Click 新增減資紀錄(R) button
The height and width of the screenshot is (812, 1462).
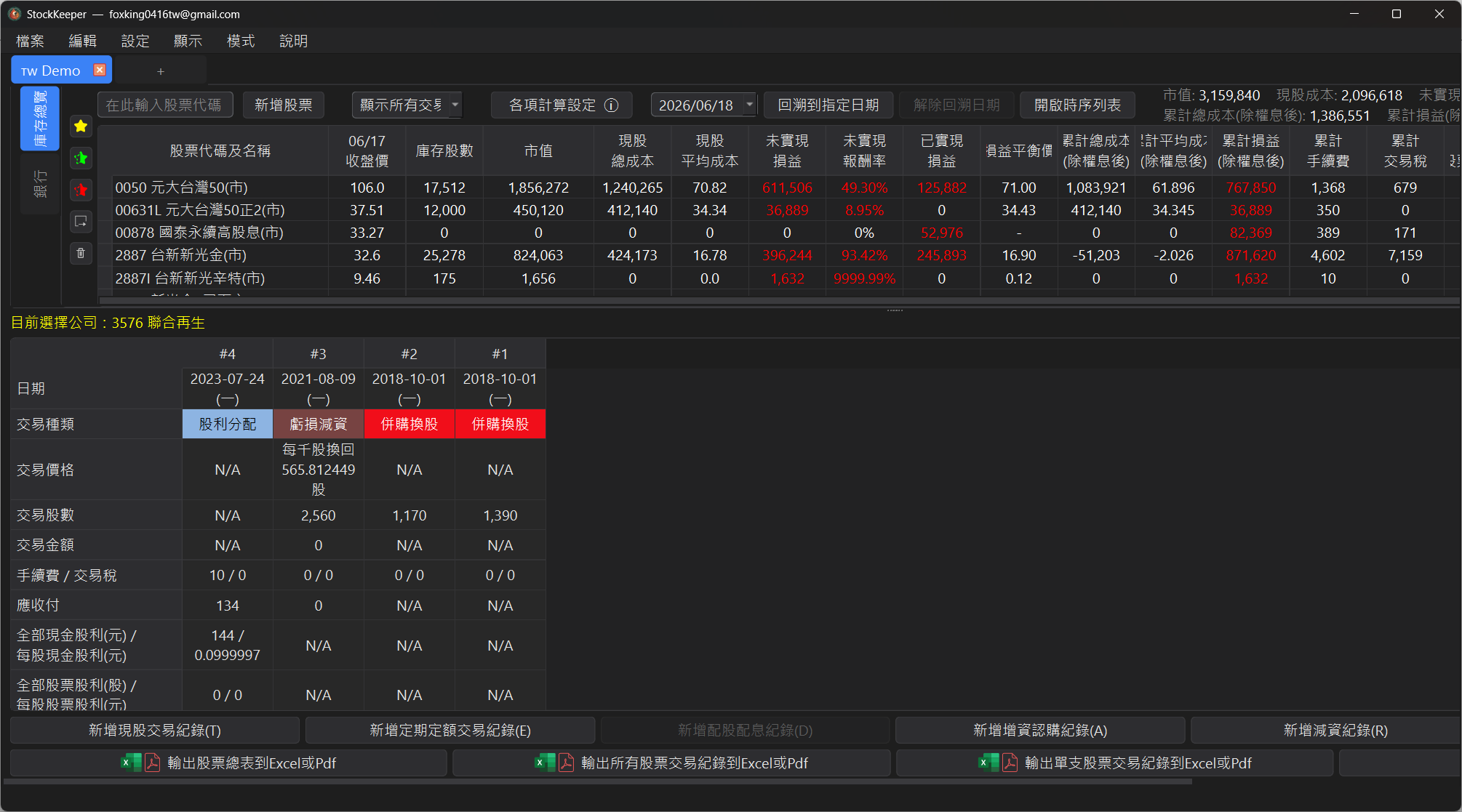click(1335, 730)
